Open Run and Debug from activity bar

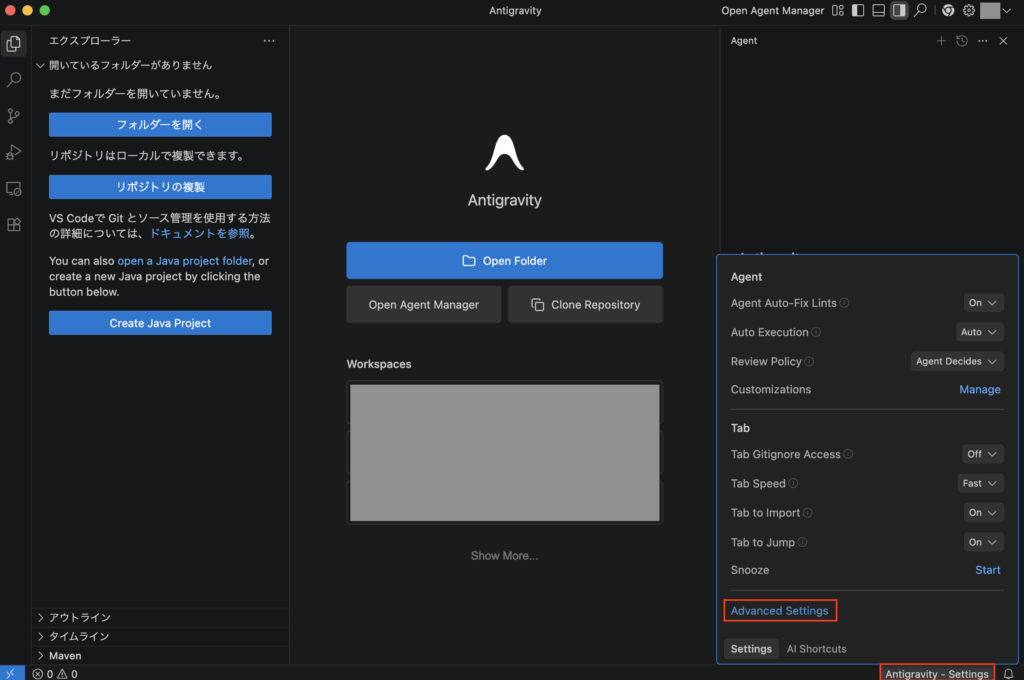tap(14, 152)
